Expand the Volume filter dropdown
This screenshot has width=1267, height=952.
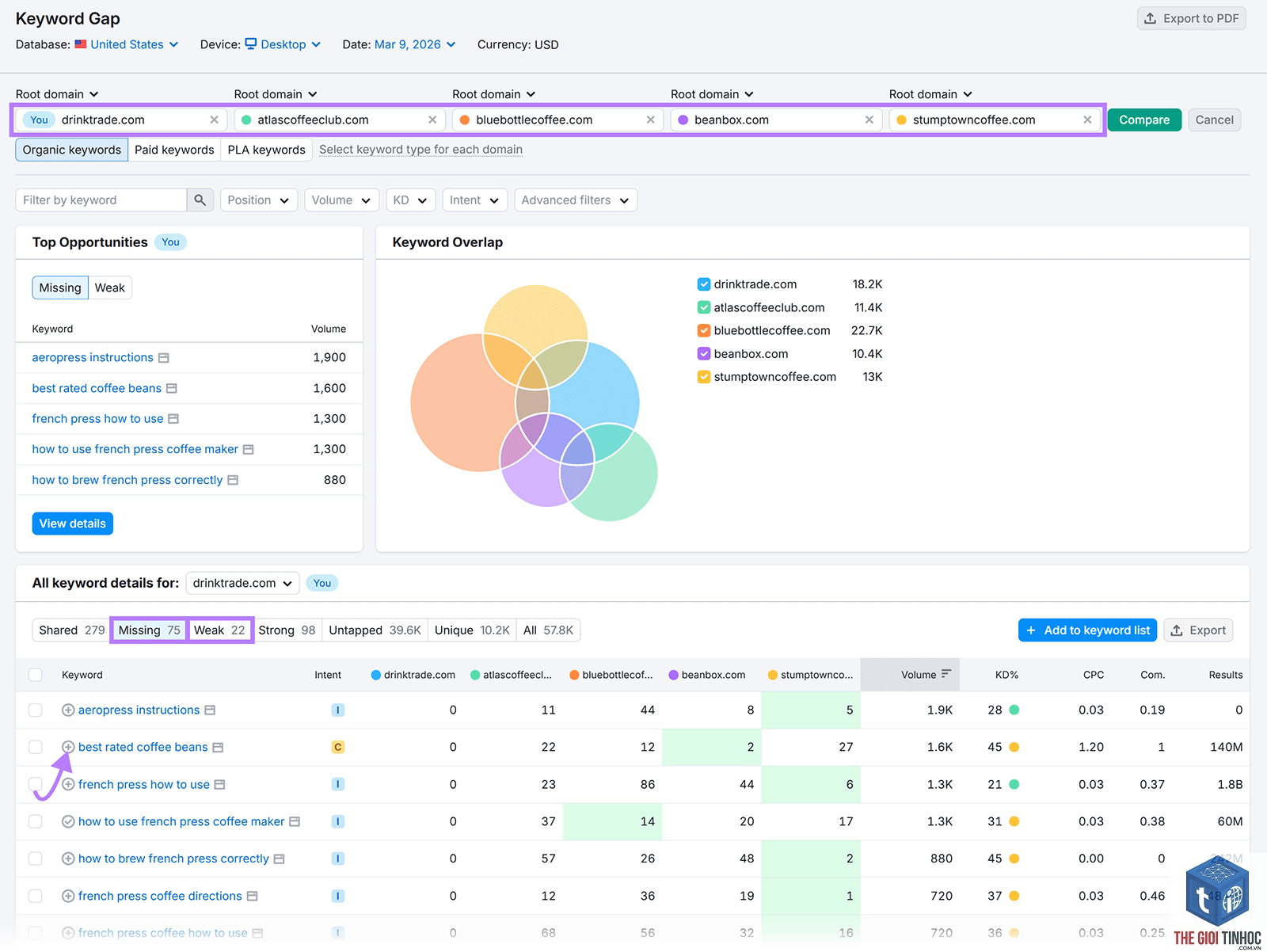coord(341,200)
